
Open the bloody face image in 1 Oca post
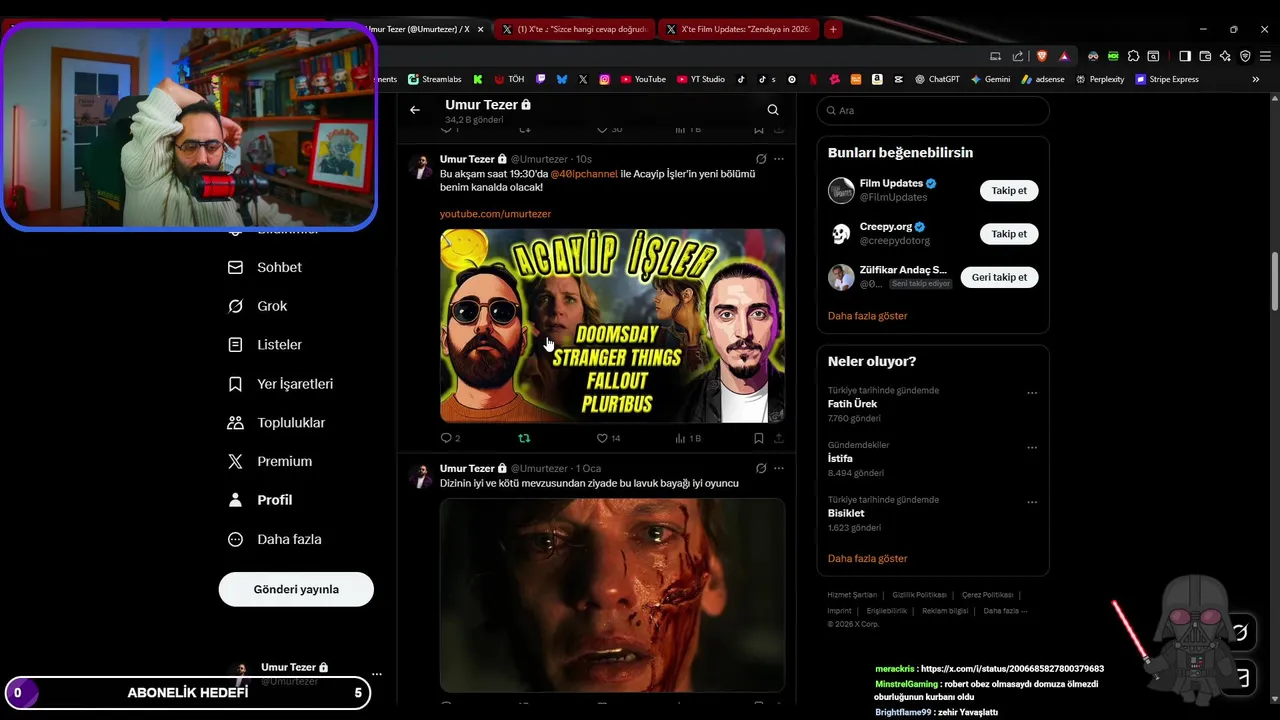[612, 595]
